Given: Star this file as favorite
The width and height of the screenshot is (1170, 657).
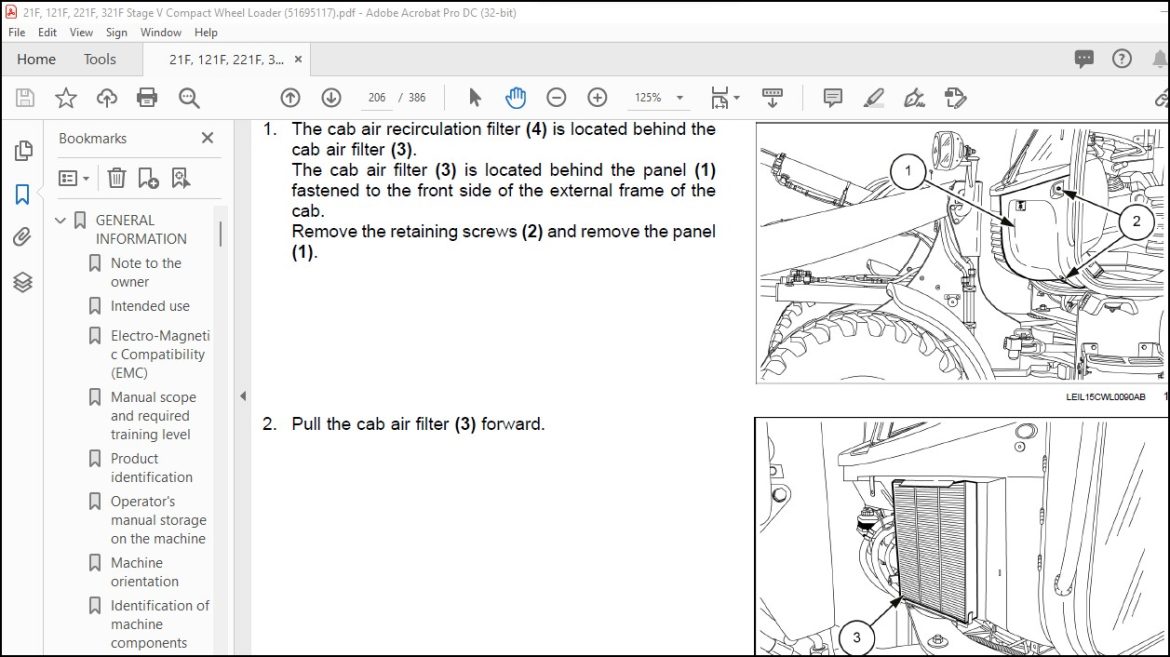Looking at the screenshot, I should (66, 97).
